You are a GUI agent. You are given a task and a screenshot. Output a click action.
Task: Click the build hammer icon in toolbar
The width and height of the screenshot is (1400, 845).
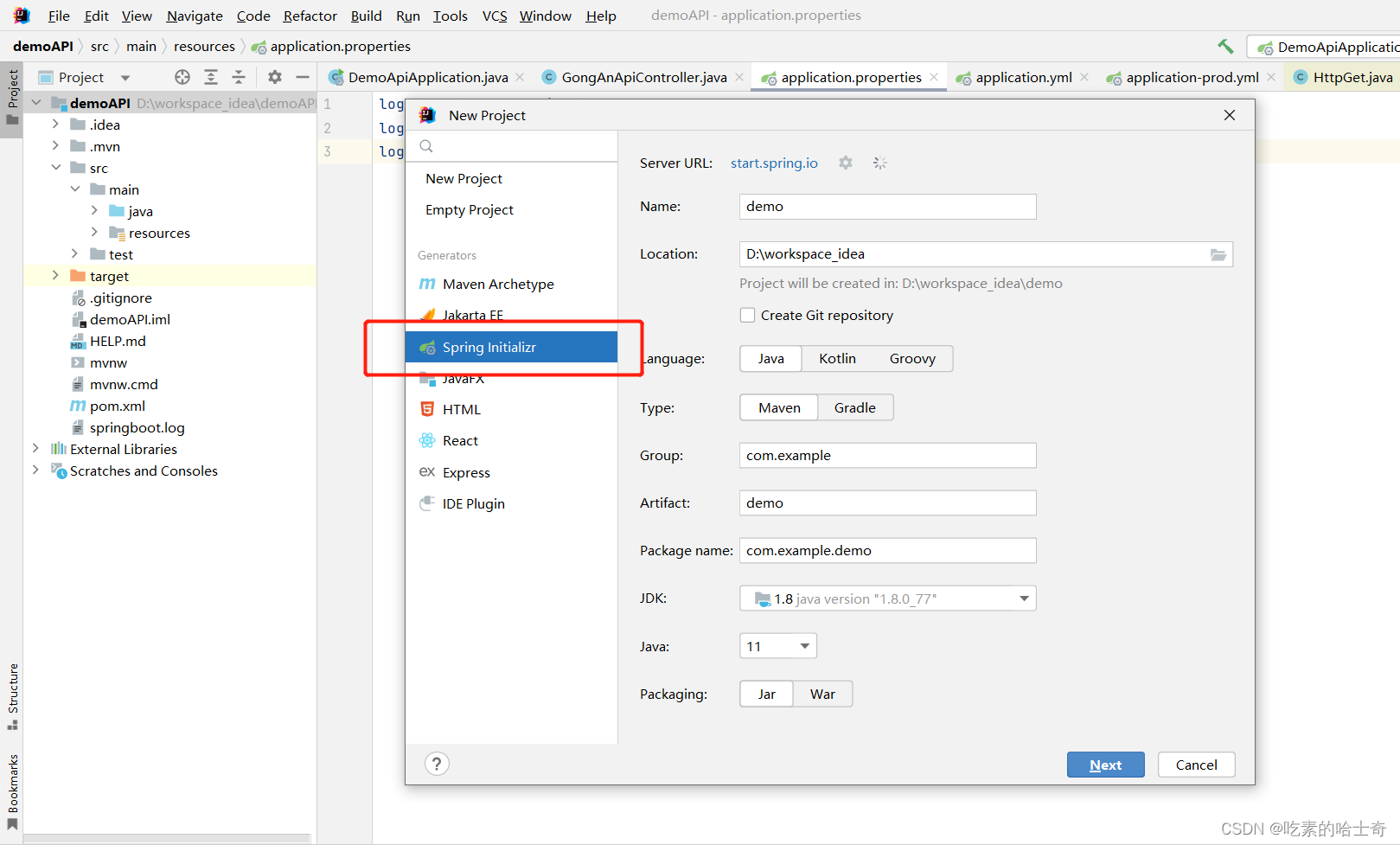point(1225,47)
